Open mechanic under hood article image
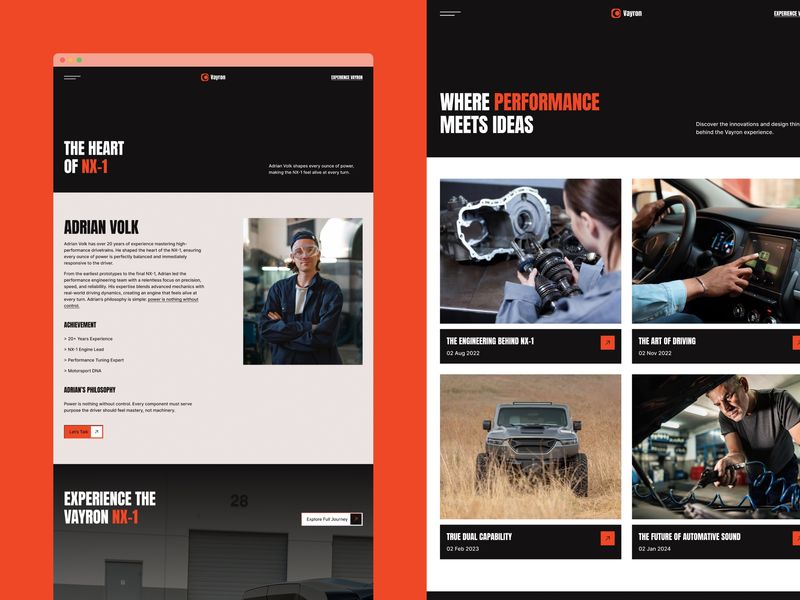This screenshot has height=600, width=800. (x=716, y=446)
